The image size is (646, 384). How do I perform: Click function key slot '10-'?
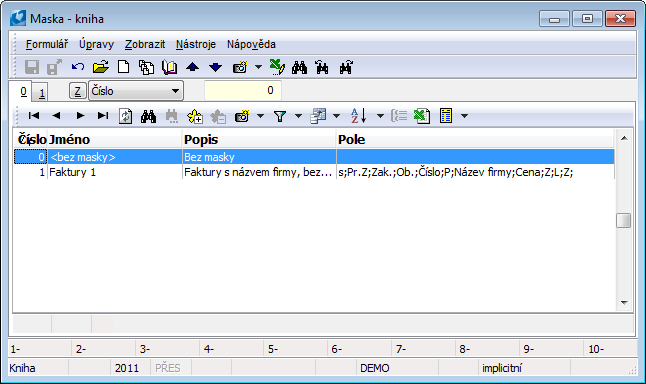point(611,349)
